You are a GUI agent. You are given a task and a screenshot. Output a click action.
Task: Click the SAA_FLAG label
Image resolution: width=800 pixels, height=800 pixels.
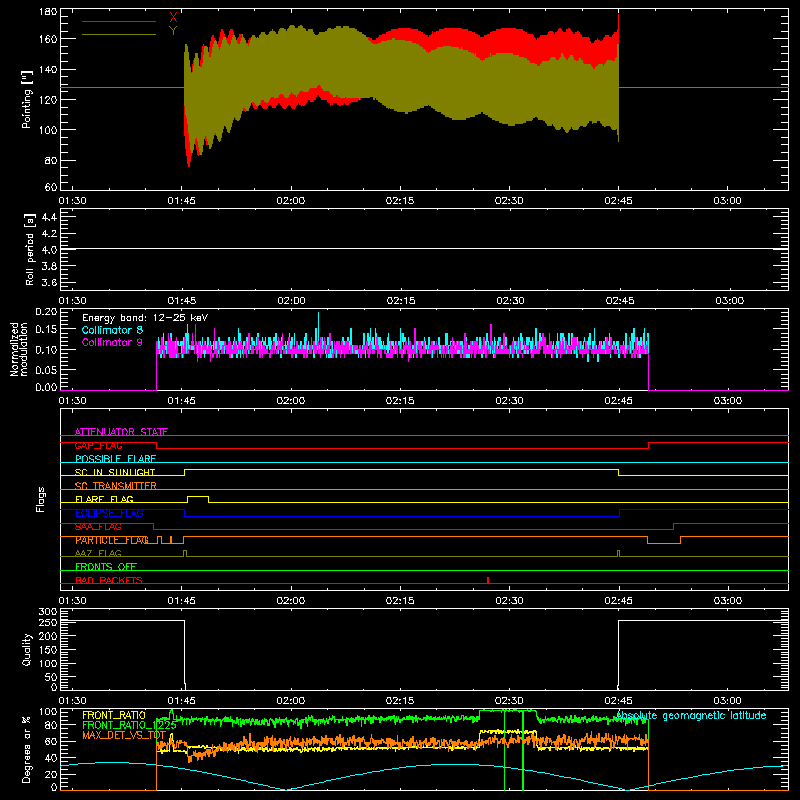pos(98,527)
